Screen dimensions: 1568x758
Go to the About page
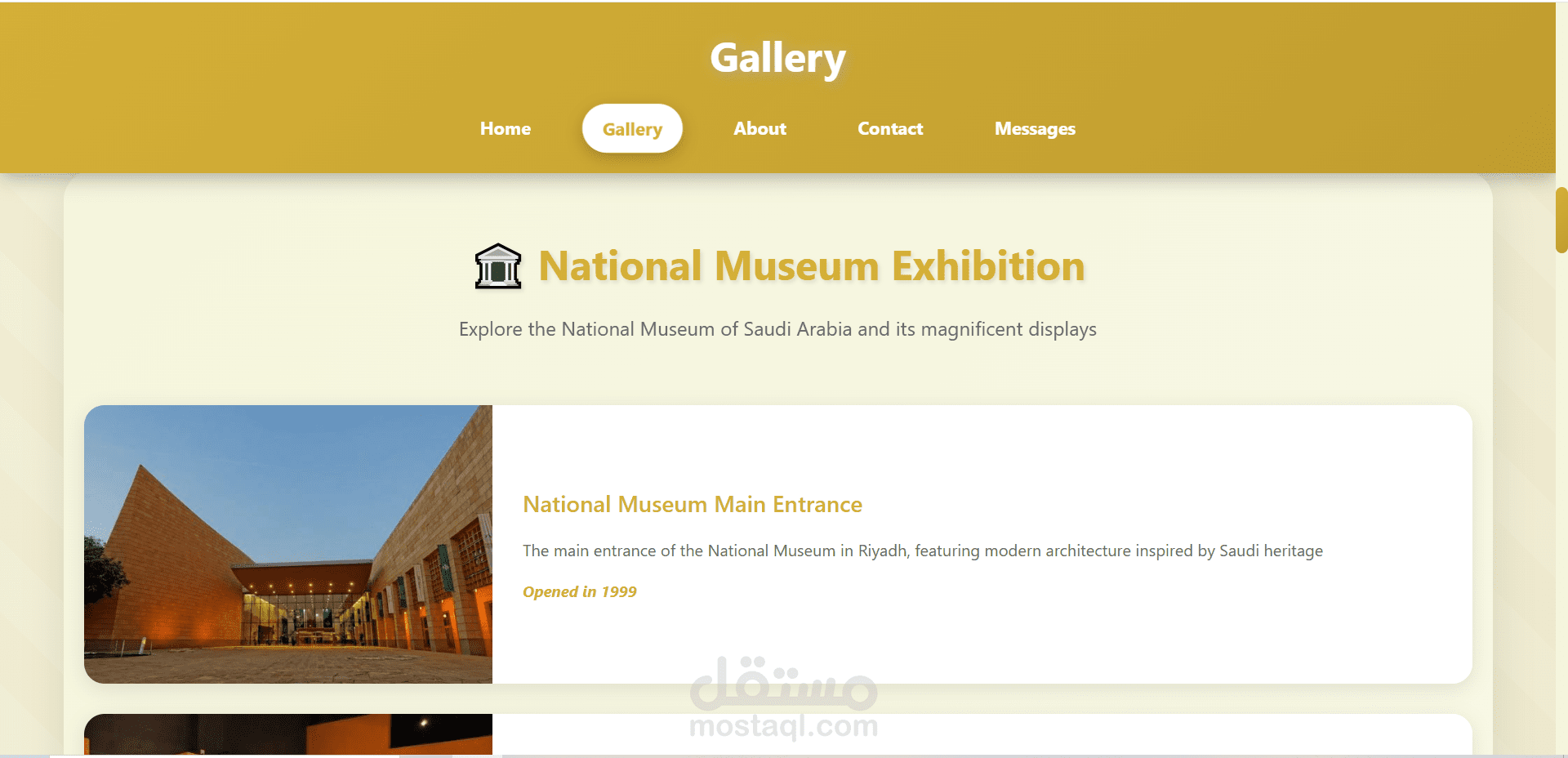pyautogui.click(x=759, y=129)
